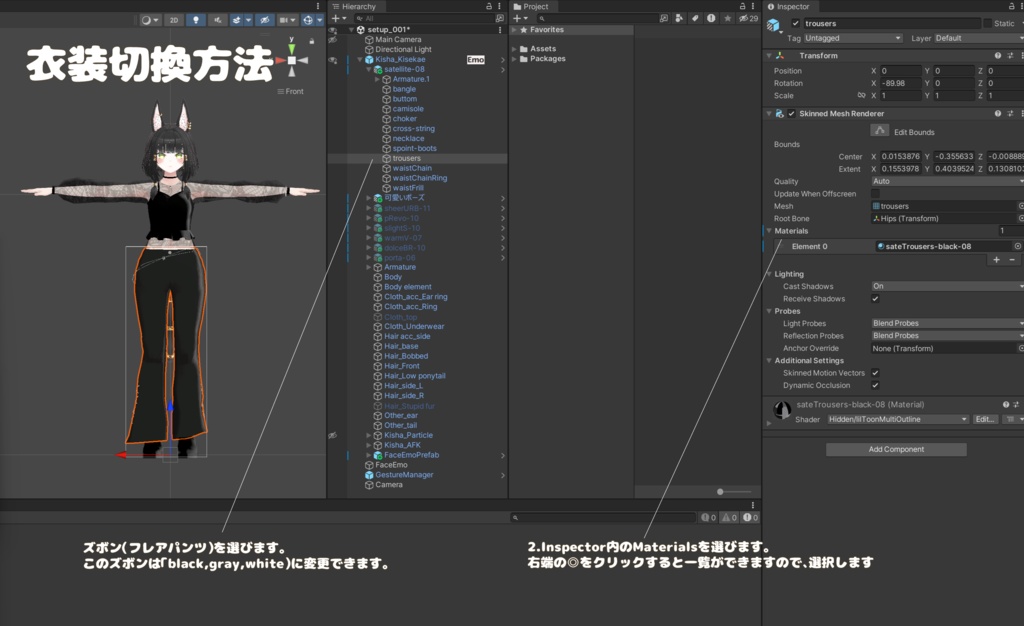
Task: Toggle hidden packages count in Project
Action: (748, 18)
